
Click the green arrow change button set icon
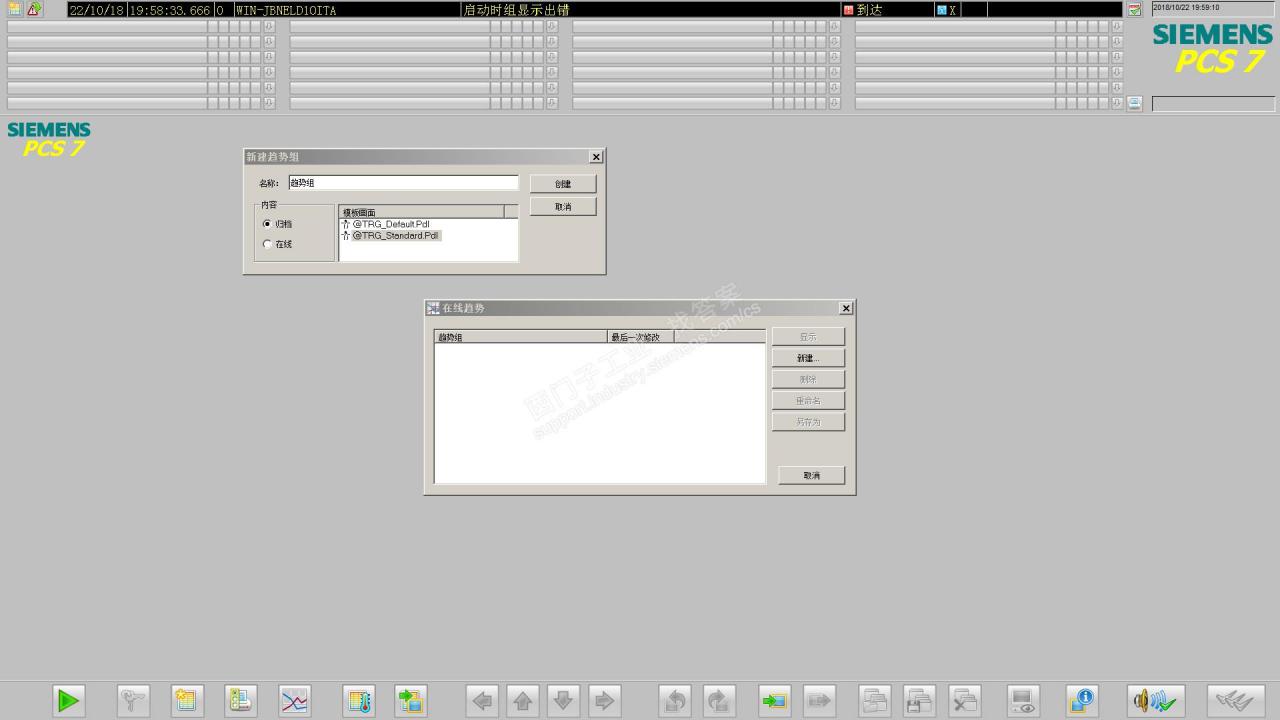(x=68, y=700)
